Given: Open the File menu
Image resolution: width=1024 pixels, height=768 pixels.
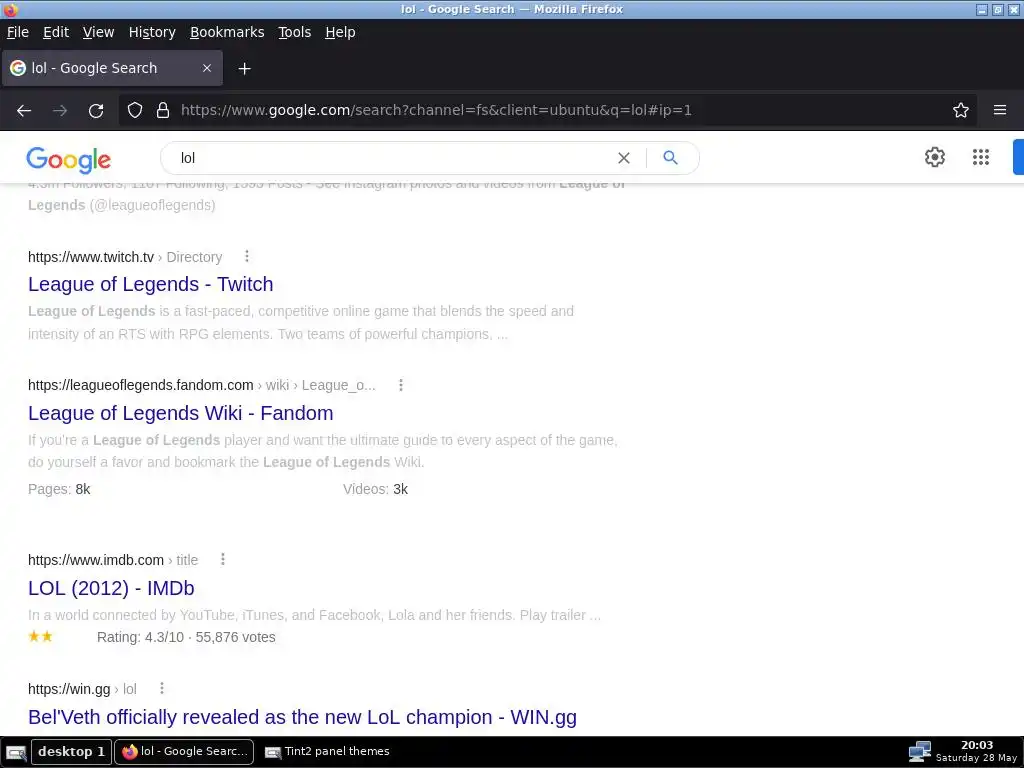Looking at the screenshot, I should click(18, 32).
